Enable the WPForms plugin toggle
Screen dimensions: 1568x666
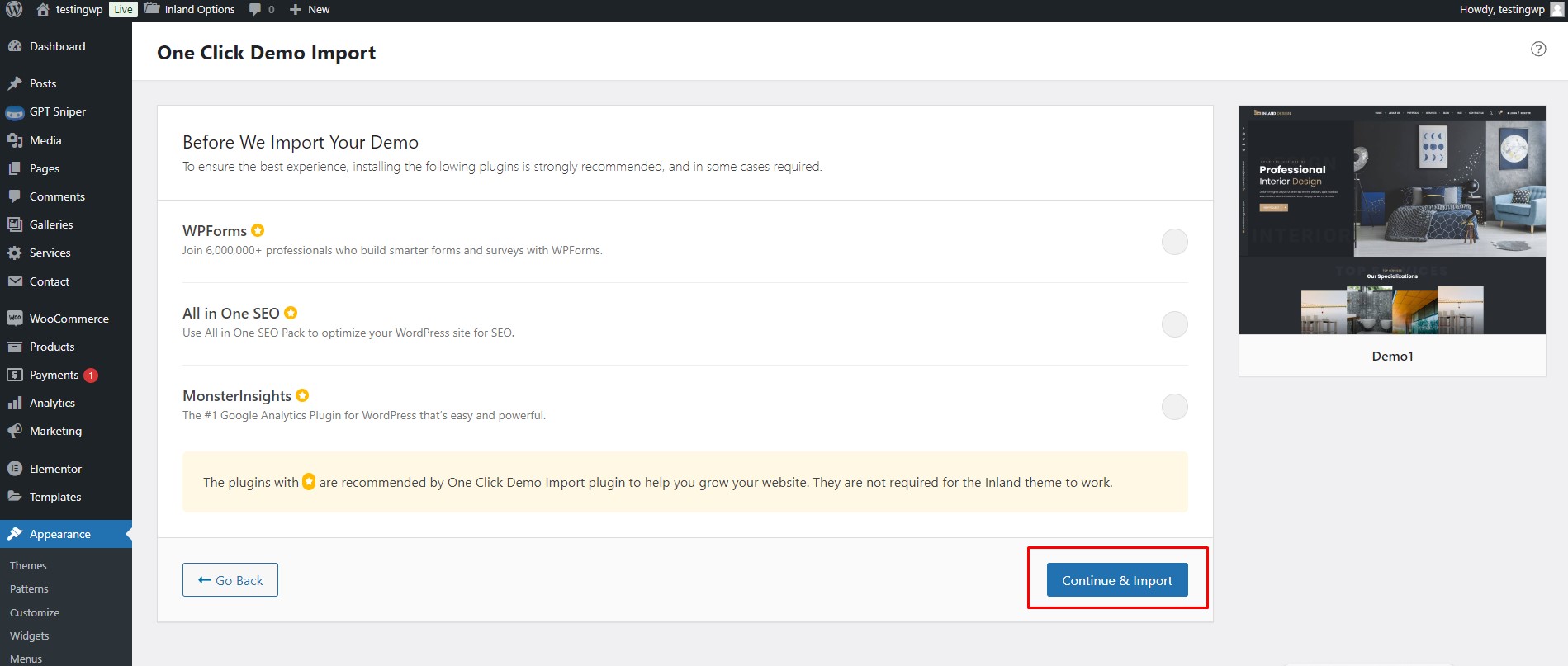(x=1174, y=242)
